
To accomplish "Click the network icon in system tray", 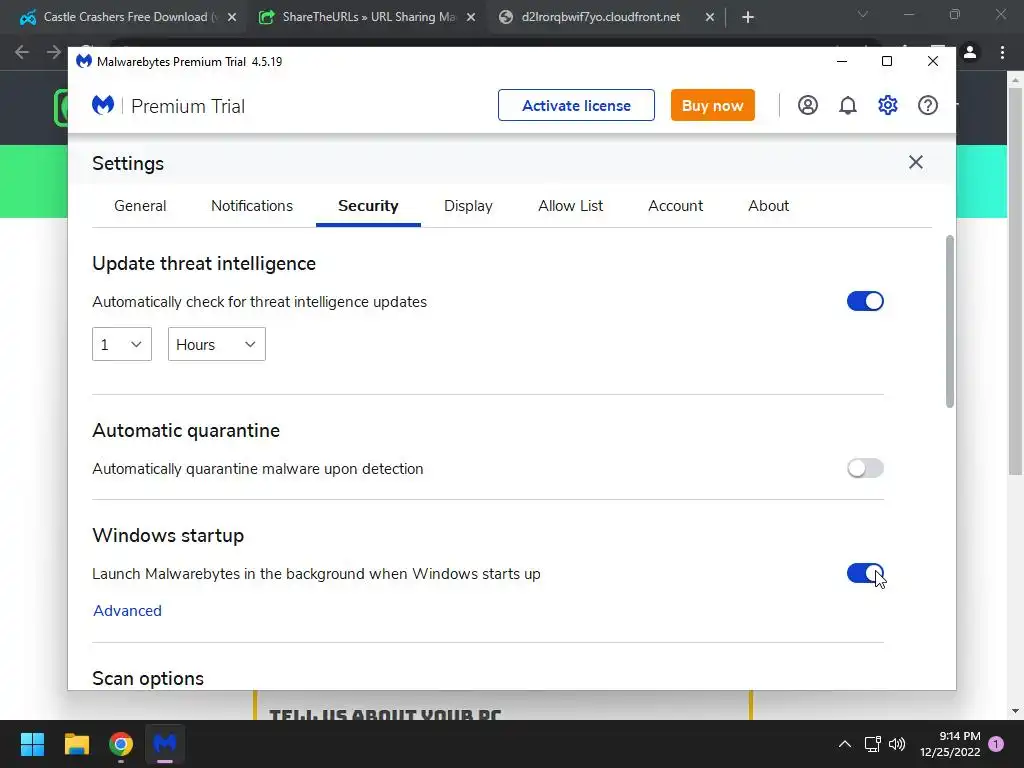I will tap(872, 744).
